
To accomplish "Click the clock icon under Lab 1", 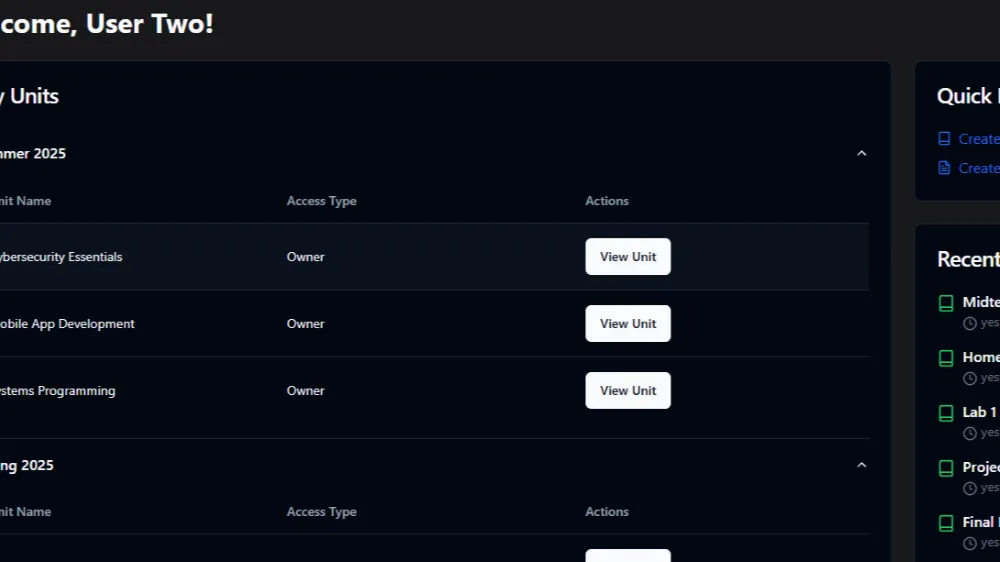I will pyautogui.click(x=969, y=433).
